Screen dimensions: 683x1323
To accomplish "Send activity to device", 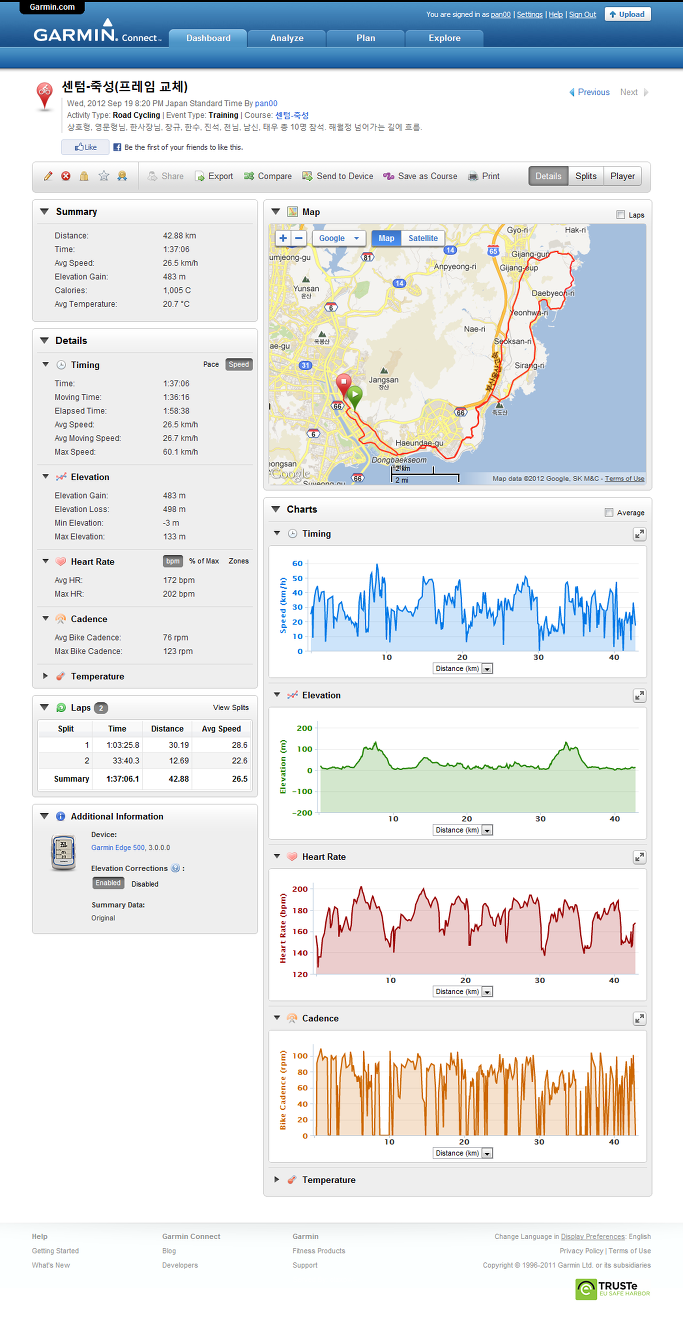I will tap(337, 176).
